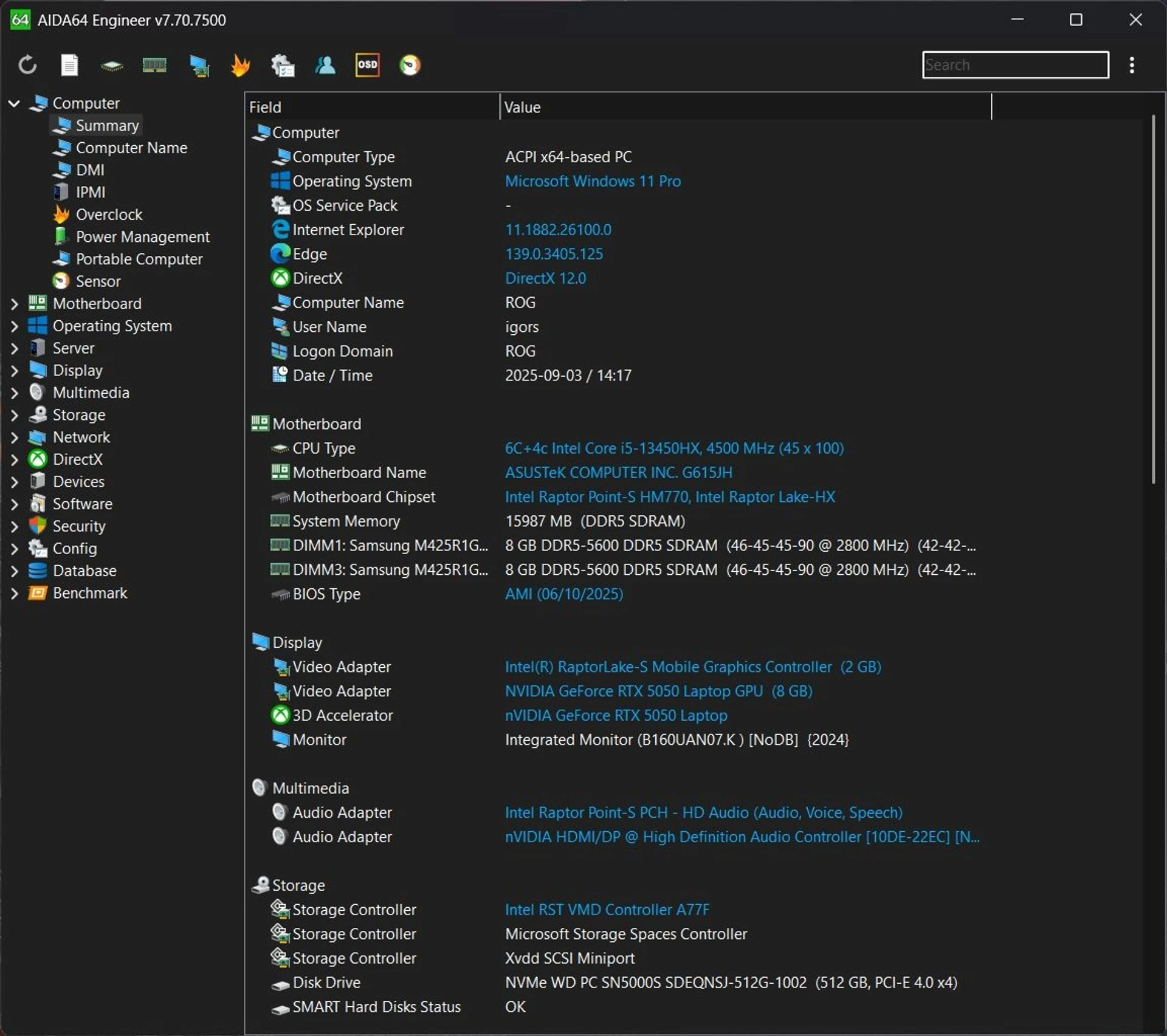Expand the Server tree node
Screen dimensions: 1167x1036
14,348
